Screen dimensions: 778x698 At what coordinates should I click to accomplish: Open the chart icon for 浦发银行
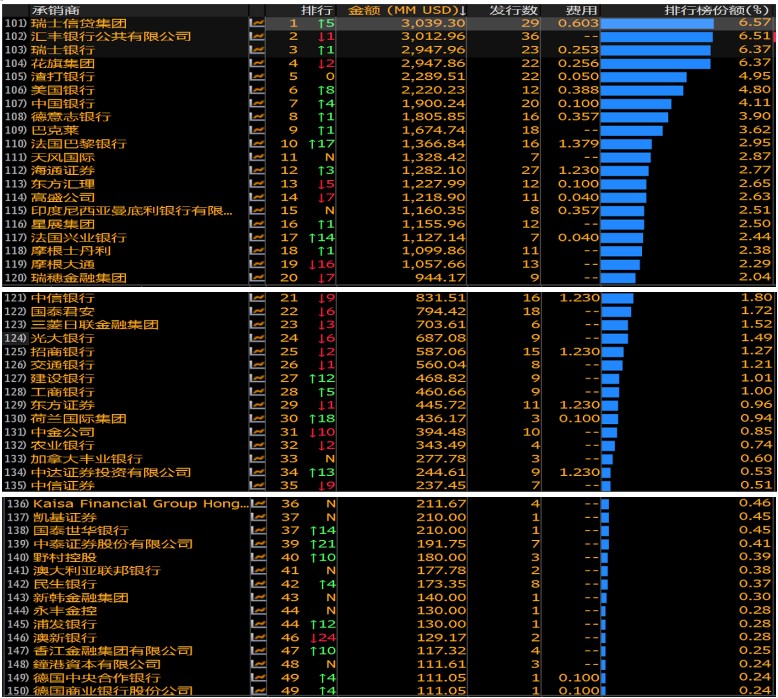point(258,624)
